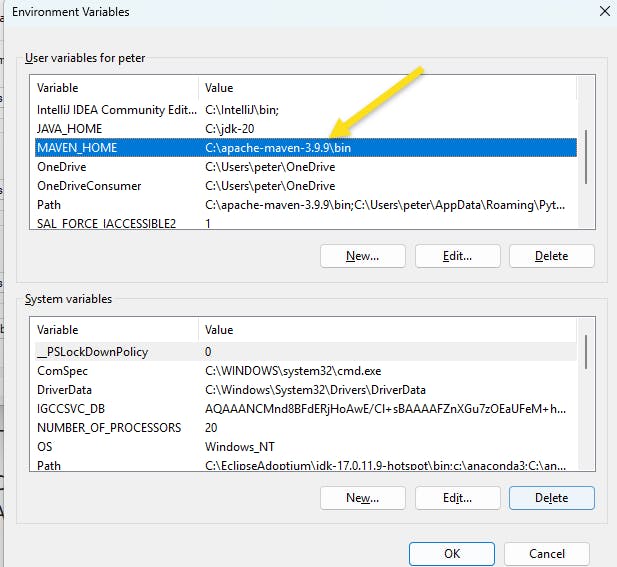Click New under System variables
This screenshot has width=617, height=567.
coord(362,498)
